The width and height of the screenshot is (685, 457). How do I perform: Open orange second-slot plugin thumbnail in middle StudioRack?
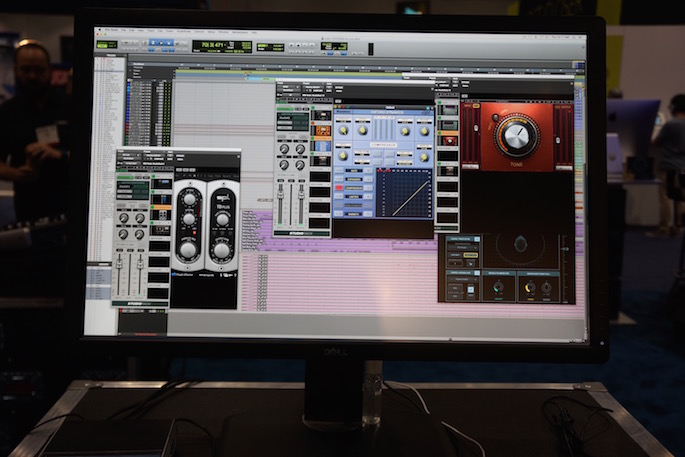tap(321, 131)
